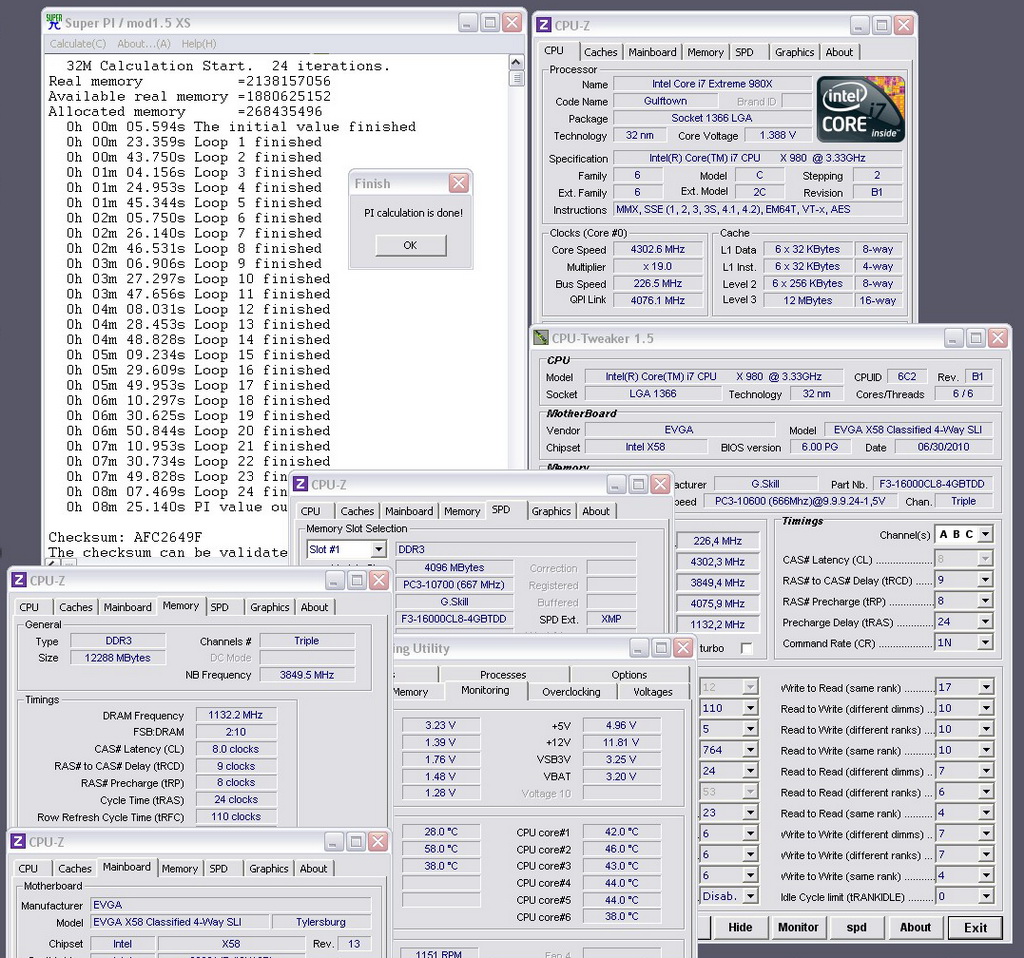Switch to Memory tab in top CPU-Z window
This screenshot has width=1024, height=958.
coord(705,52)
